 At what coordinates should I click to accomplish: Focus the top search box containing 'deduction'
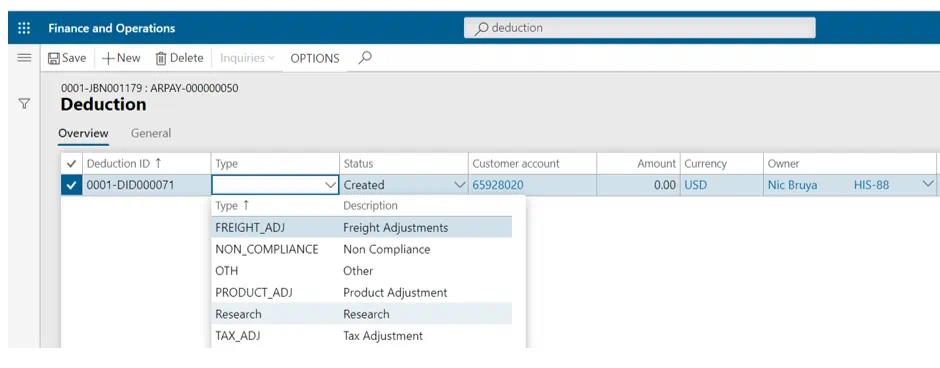coord(639,28)
